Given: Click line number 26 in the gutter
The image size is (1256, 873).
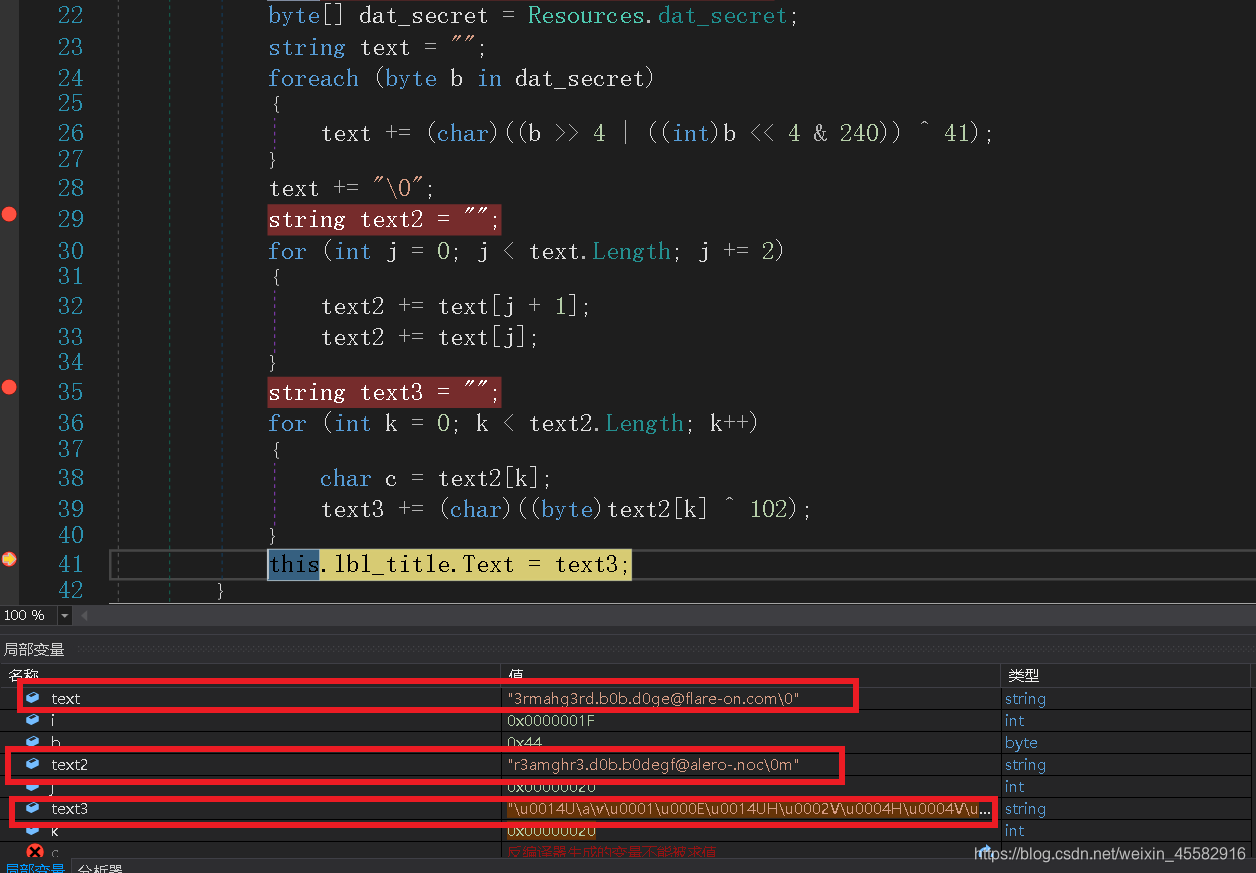Looking at the screenshot, I should click(71, 132).
